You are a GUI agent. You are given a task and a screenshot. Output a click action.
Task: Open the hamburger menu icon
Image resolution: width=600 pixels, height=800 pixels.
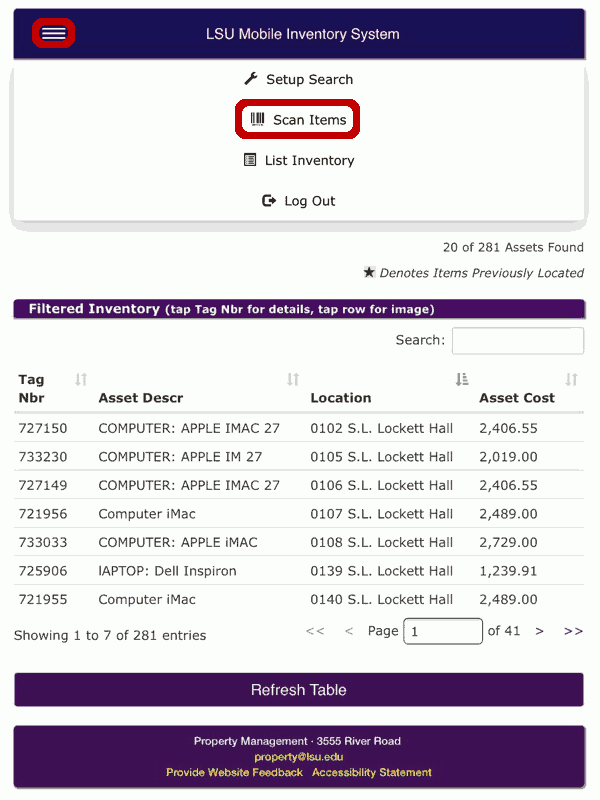point(54,34)
